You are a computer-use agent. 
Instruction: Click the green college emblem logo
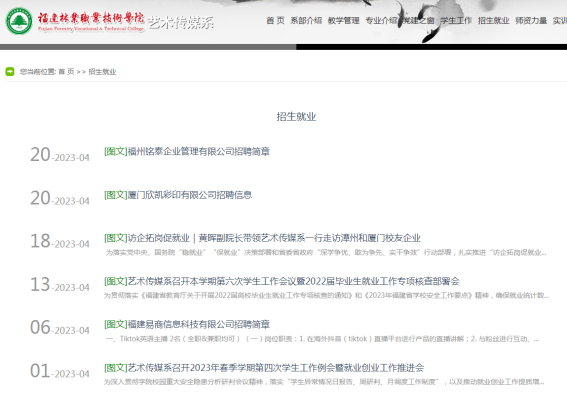[x=19, y=21]
